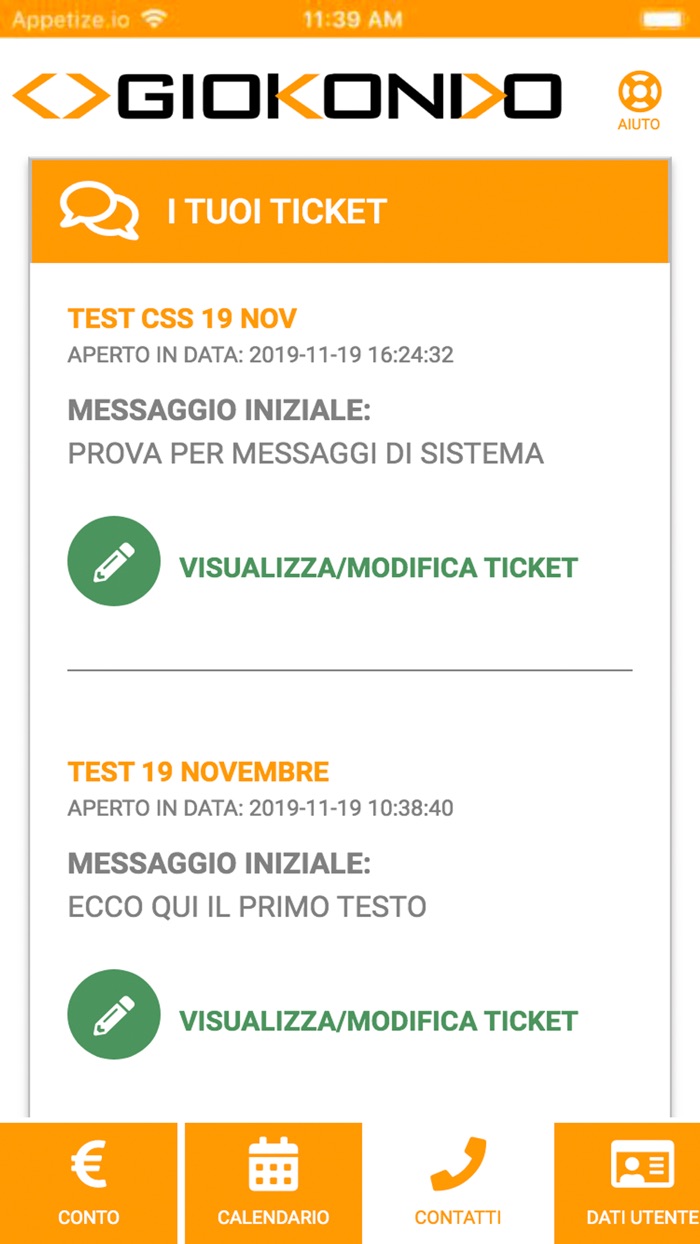700x1244 pixels.
Task: Open Visualizza/Modifica Ticket link under TEST CSS 19 NOV
Action: (378, 568)
